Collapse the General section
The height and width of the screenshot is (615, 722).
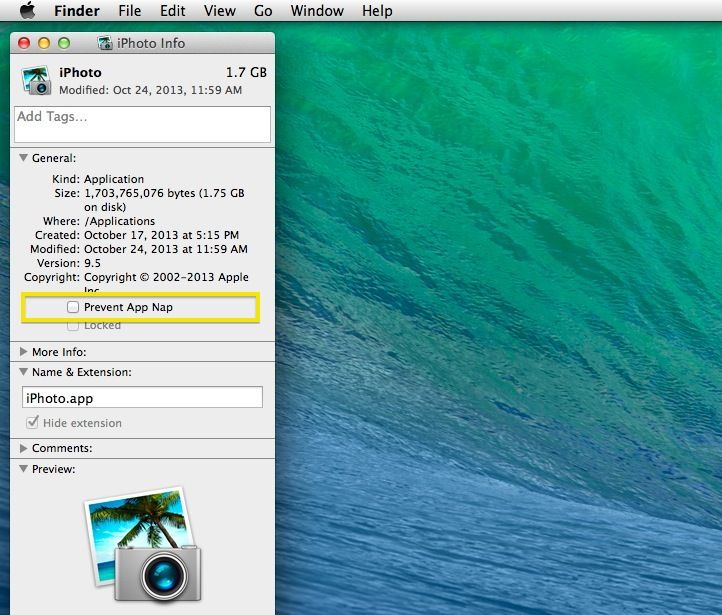(x=23, y=158)
